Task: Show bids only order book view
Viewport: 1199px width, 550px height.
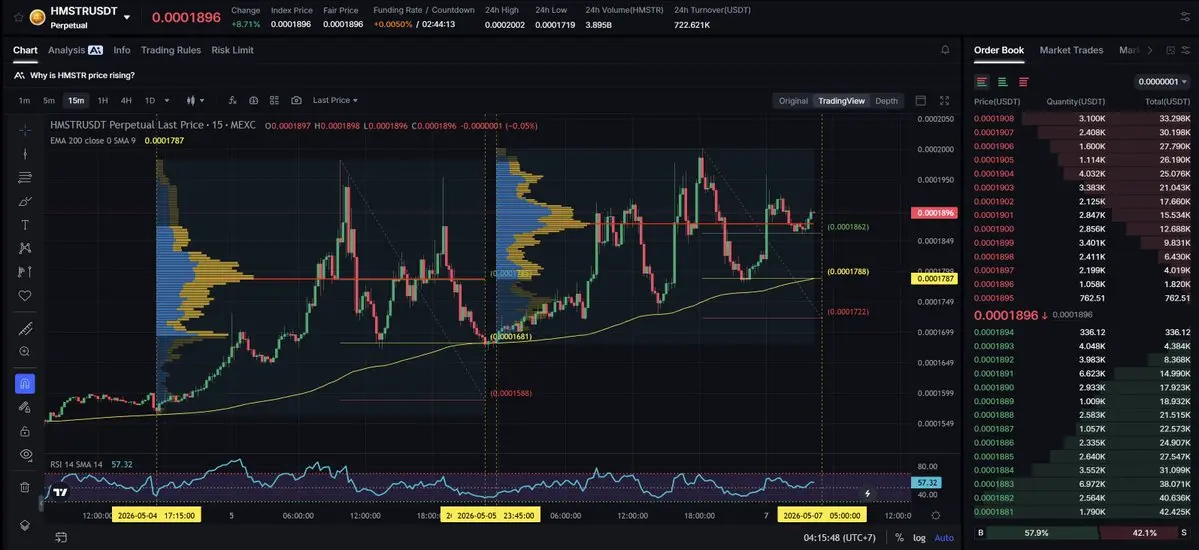Action: 1002,82
